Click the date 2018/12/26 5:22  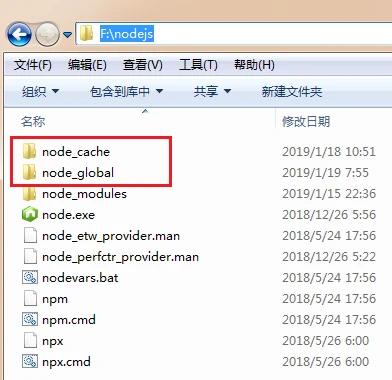point(329,257)
